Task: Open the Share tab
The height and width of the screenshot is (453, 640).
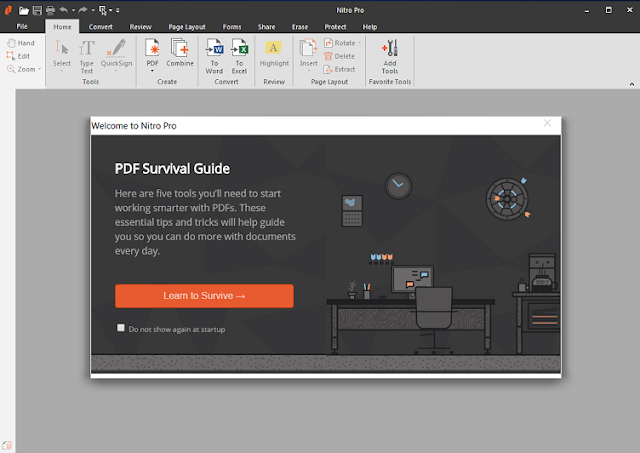Action: click(267, 27)
